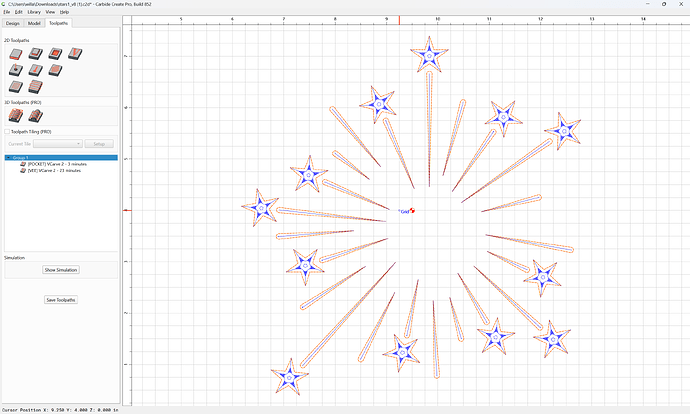
Task: Click the Simulation section label
Action: click(15, 258)
